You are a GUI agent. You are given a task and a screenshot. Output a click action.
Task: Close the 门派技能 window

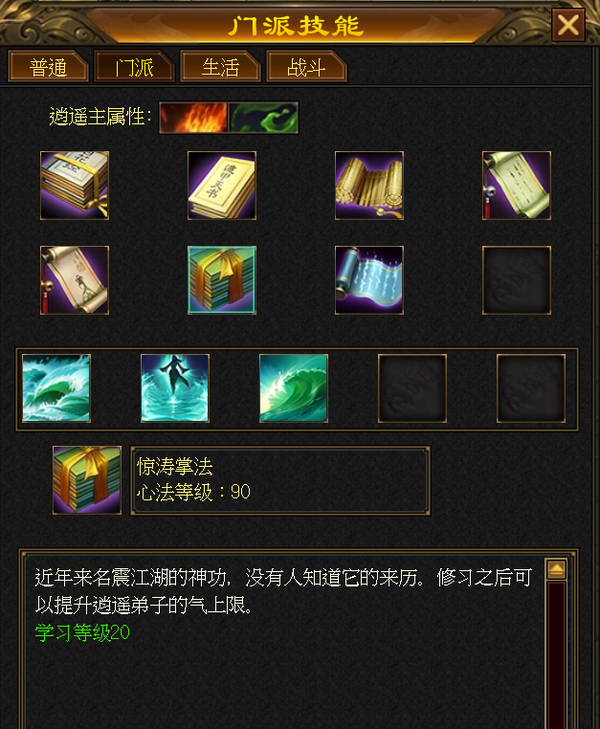tap(568, 25)
